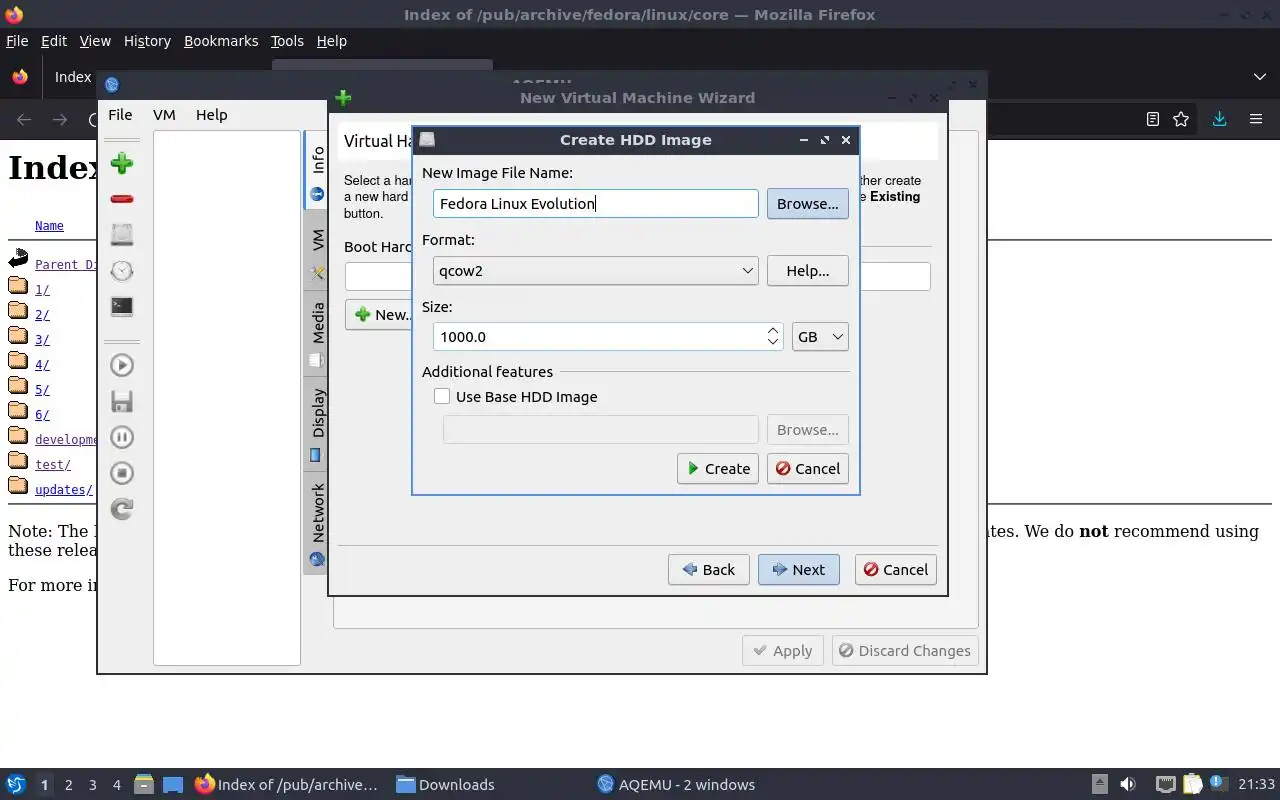Click Create in the Create HDD Image dialog

click(718, 469)
